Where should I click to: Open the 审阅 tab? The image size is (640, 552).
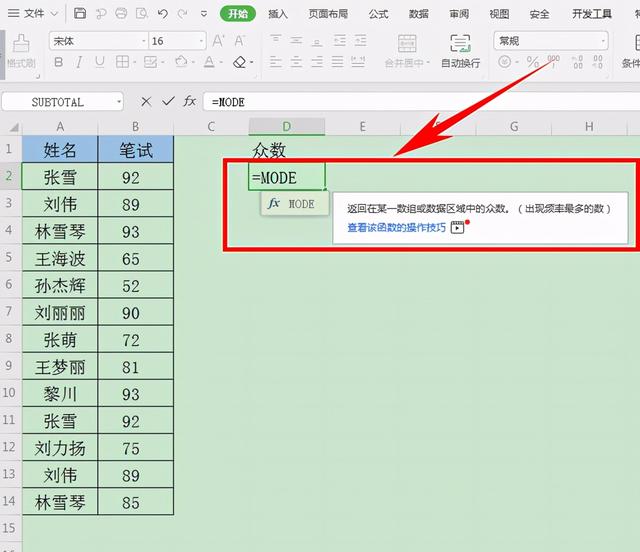(x=459, y=14)
